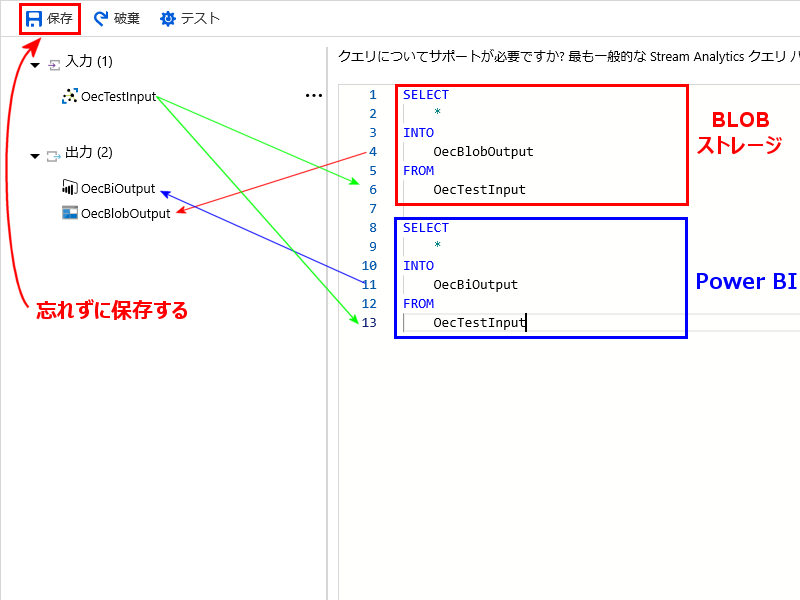
Task: Select the 保存 save label
Action: coord(60,19)
